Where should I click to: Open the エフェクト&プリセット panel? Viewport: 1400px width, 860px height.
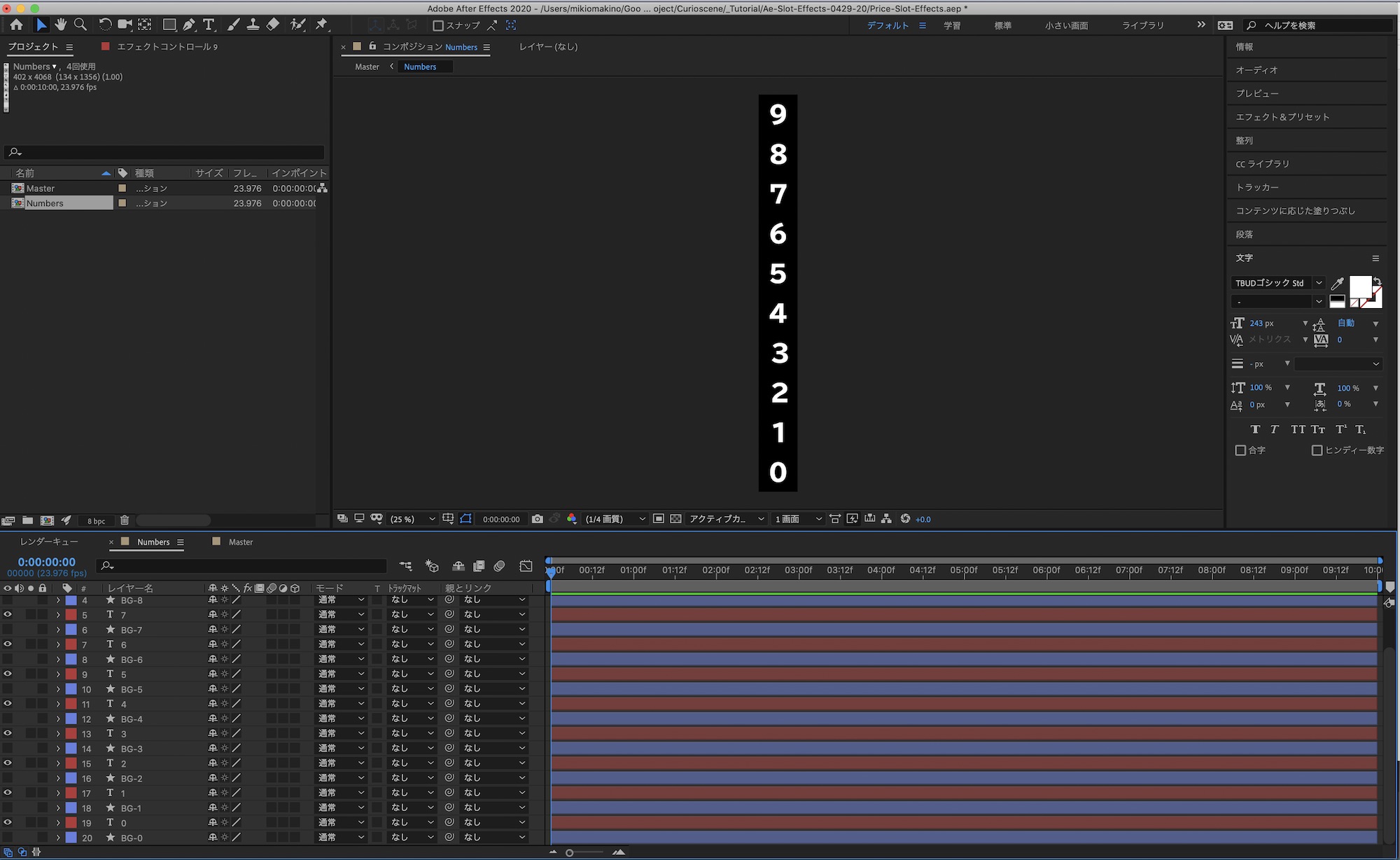pos(1282,117)
